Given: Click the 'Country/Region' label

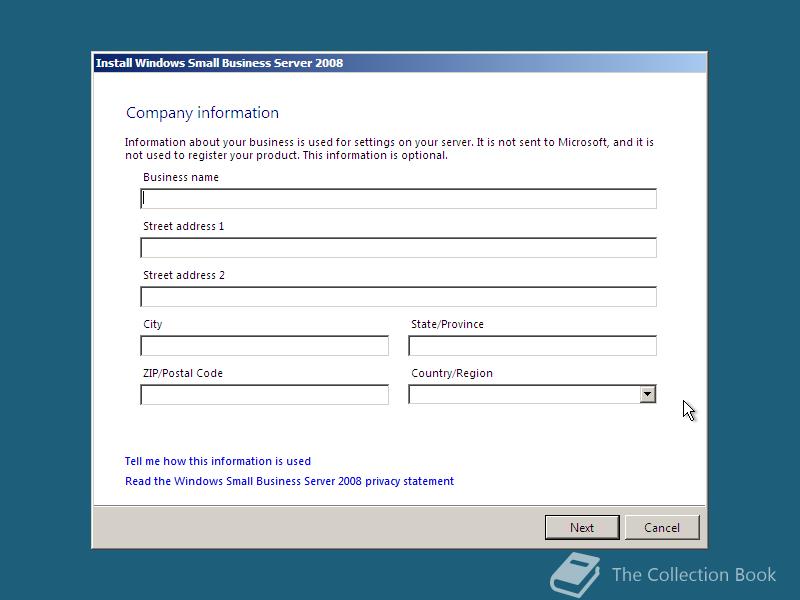Looking at the screenshot, I should [x=452, y=373].
